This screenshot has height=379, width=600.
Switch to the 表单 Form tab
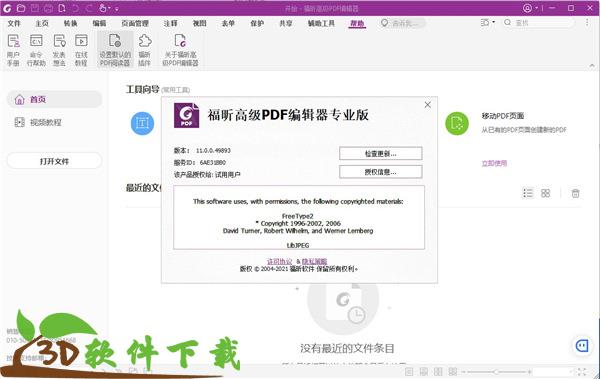coord(228,23)
